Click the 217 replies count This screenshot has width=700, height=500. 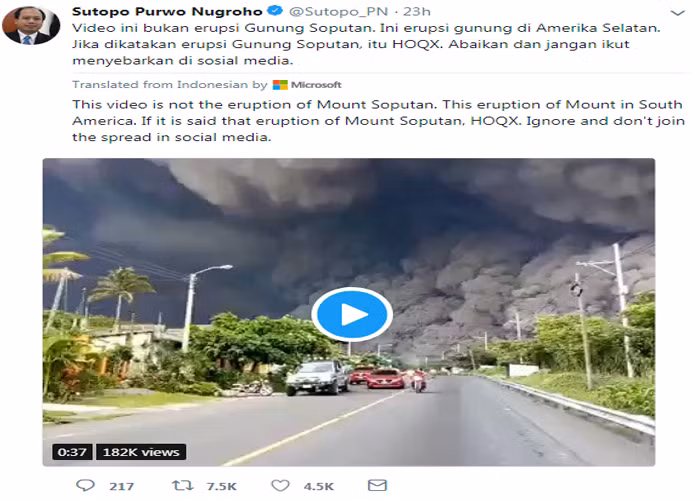pos(121,486)
